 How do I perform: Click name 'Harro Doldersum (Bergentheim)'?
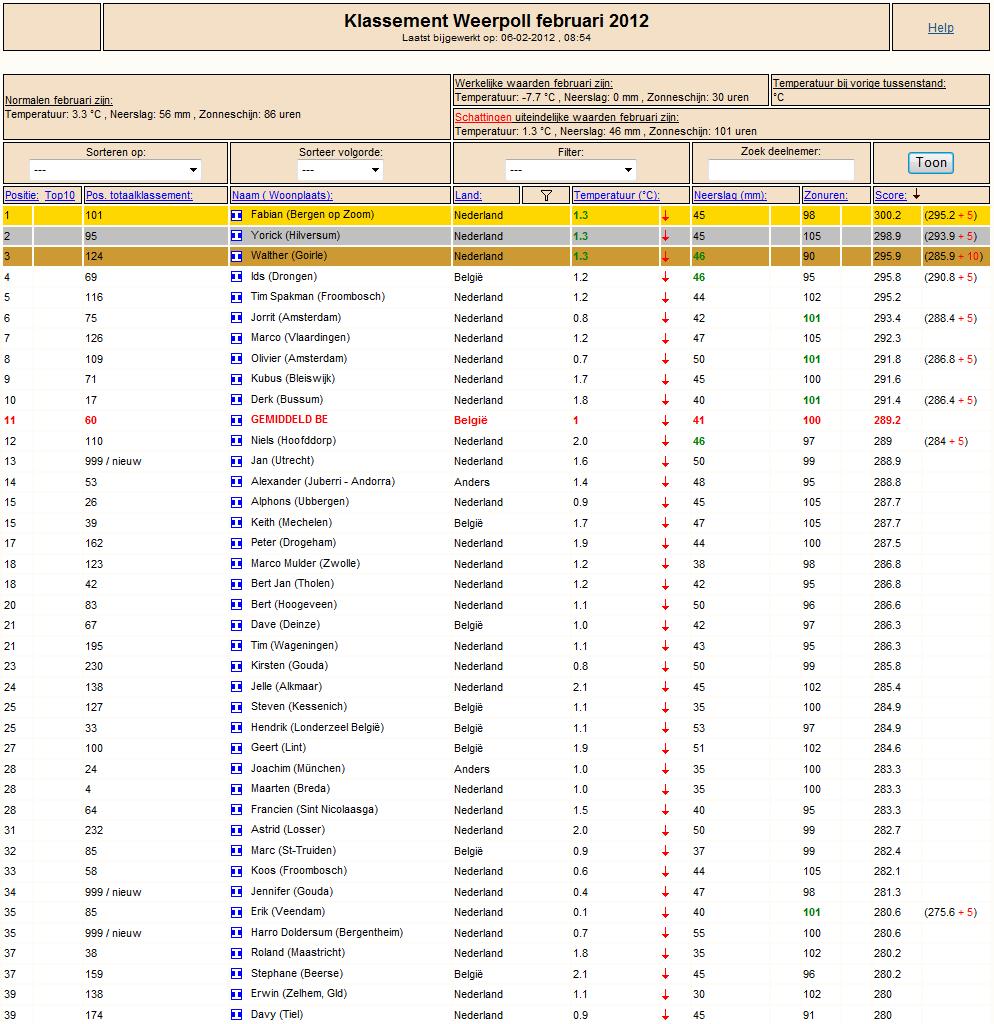point(327,933)
